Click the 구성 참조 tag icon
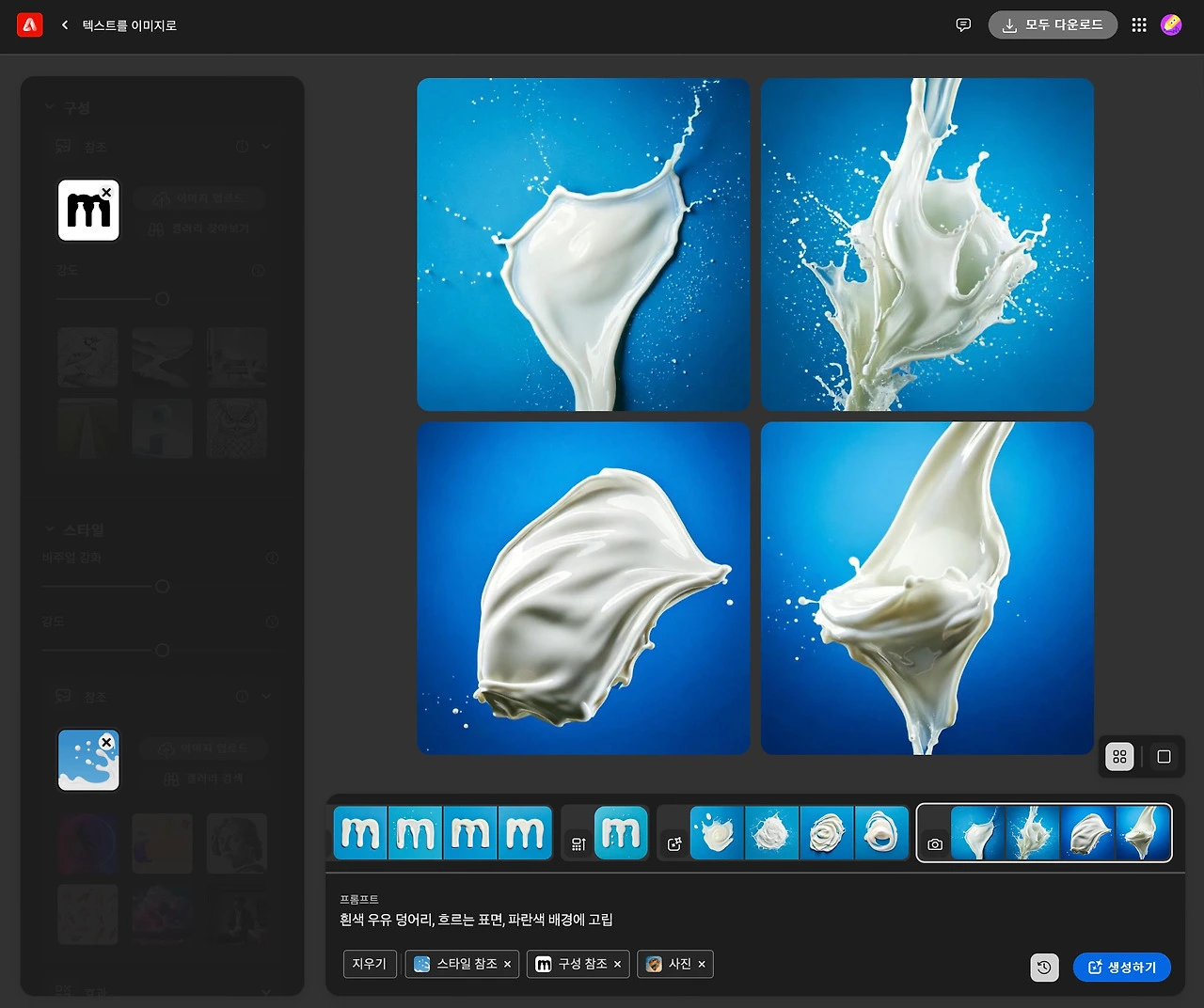 point(544,964)
